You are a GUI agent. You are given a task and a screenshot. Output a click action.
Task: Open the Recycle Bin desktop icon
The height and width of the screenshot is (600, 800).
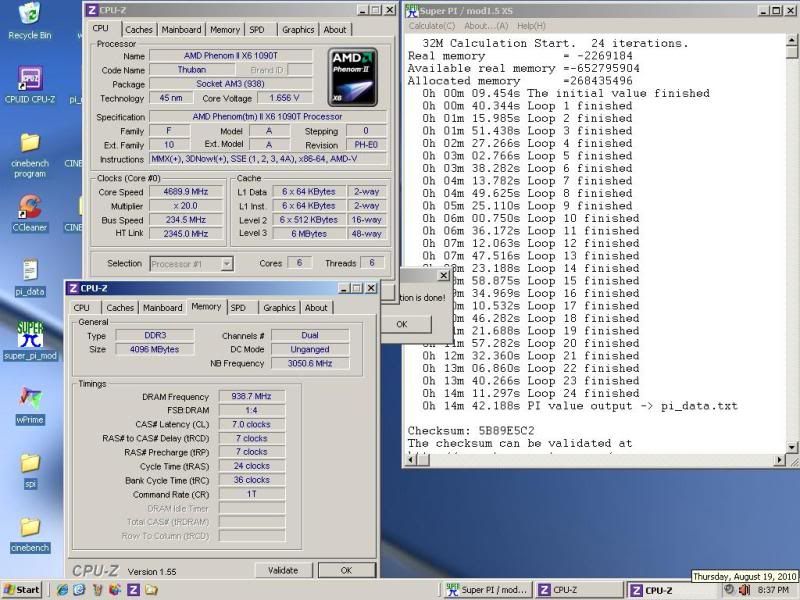tap(30, 20)
